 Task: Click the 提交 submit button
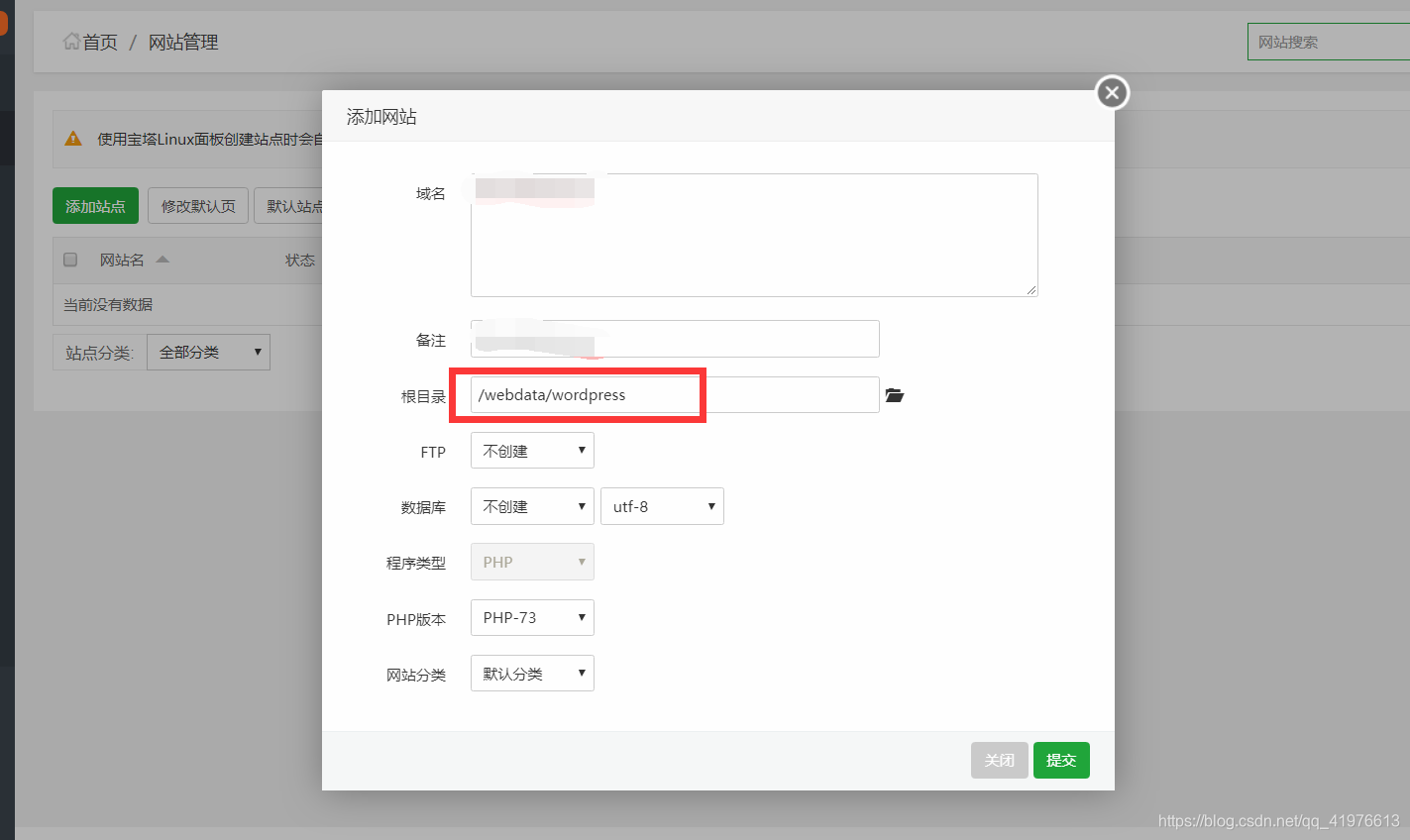coord(1061,760)
